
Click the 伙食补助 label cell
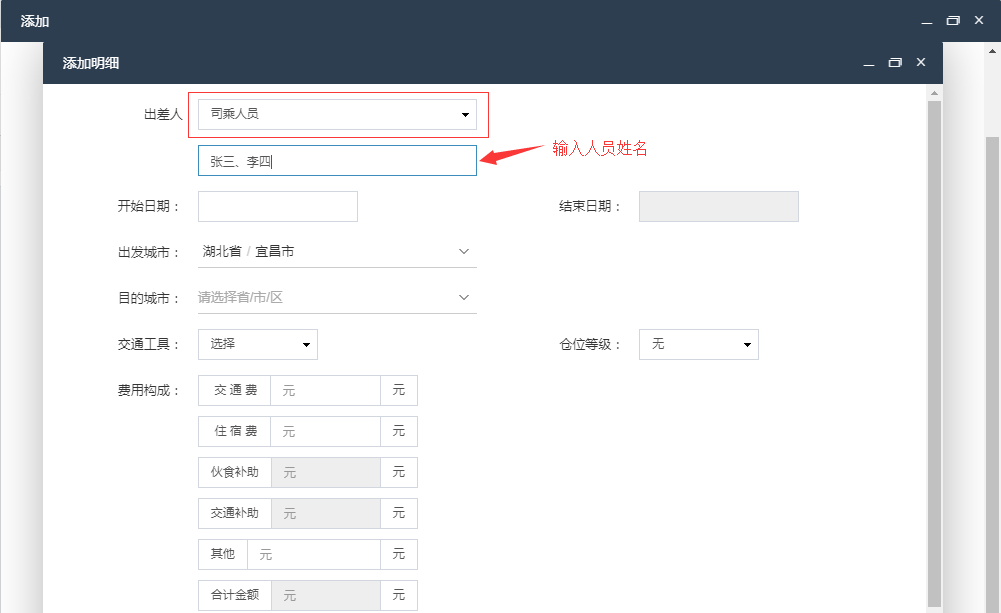point(234,473)
